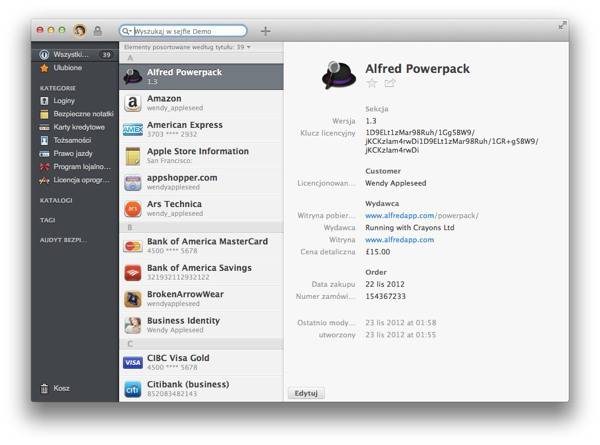
Task: Select Alfred Powerpack list entry
Action: click(201, 77)
